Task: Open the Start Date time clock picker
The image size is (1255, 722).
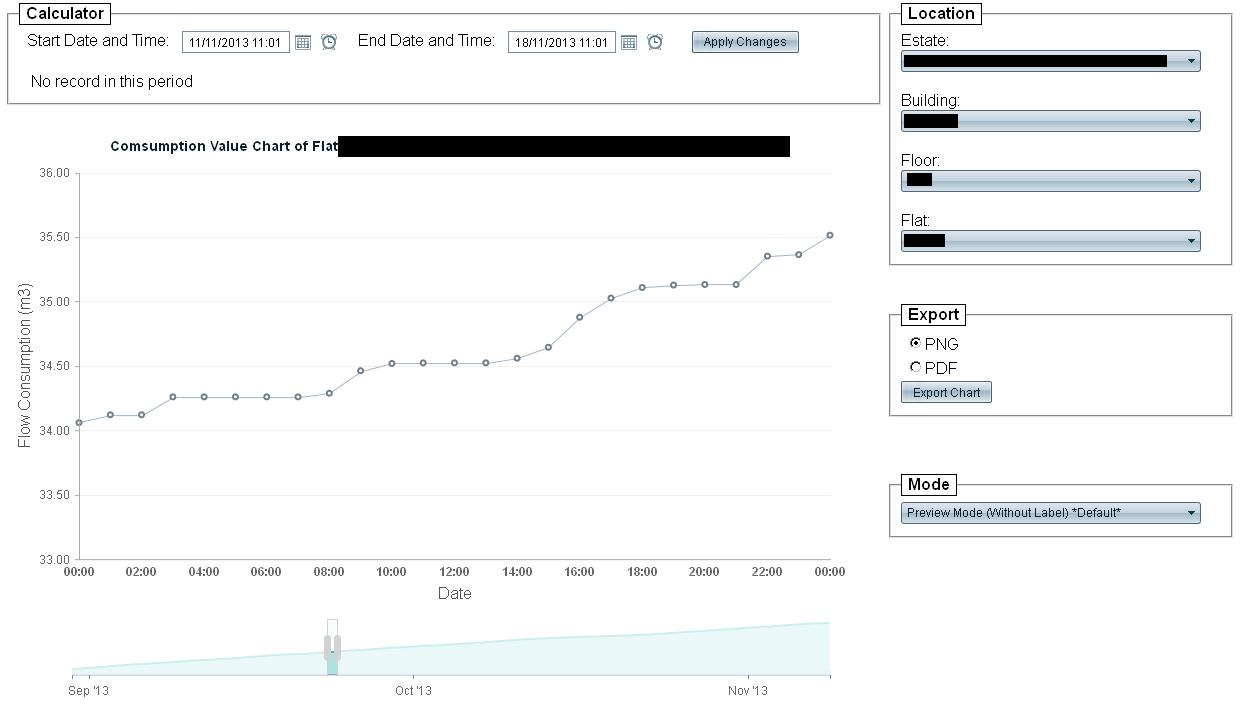Action: click(x=329, y=42)
